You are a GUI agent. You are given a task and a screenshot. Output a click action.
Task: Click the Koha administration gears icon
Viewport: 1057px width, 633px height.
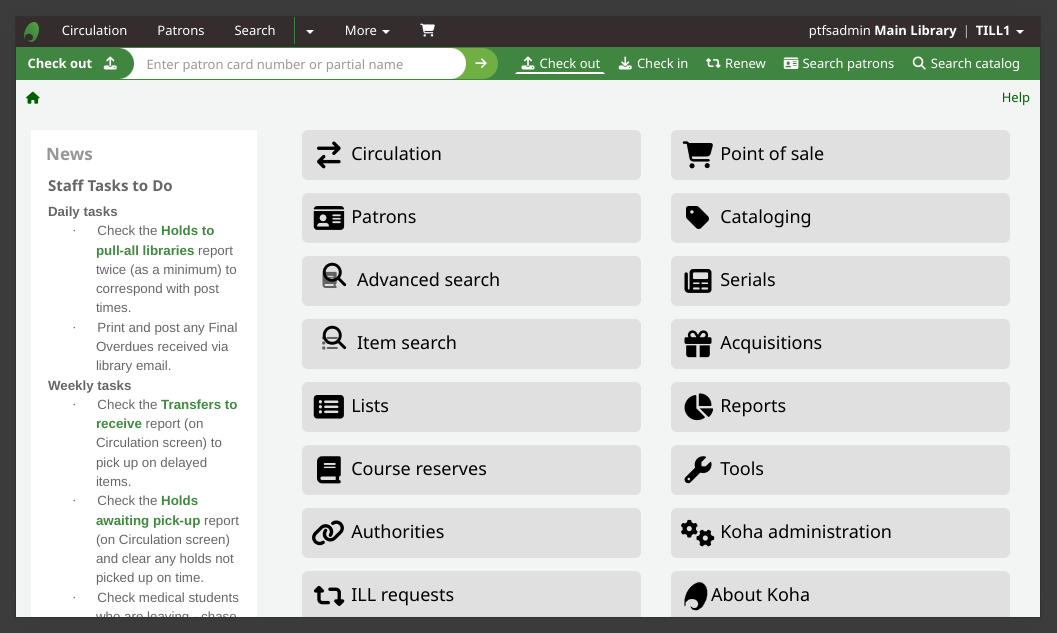pos(697,532)
